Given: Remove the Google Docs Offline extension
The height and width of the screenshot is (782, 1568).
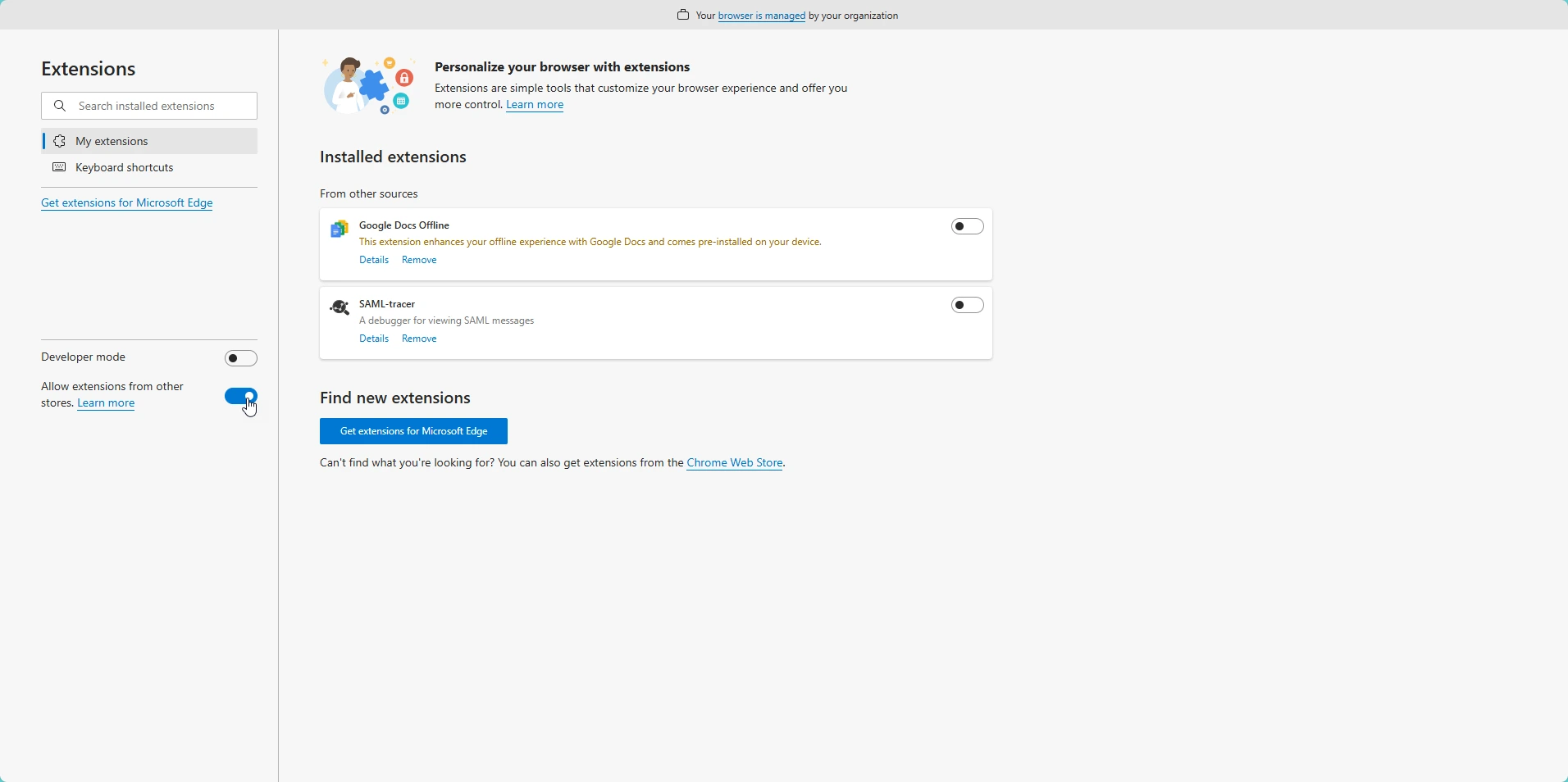Looking at the screenshot, I should tap(420, 261).
